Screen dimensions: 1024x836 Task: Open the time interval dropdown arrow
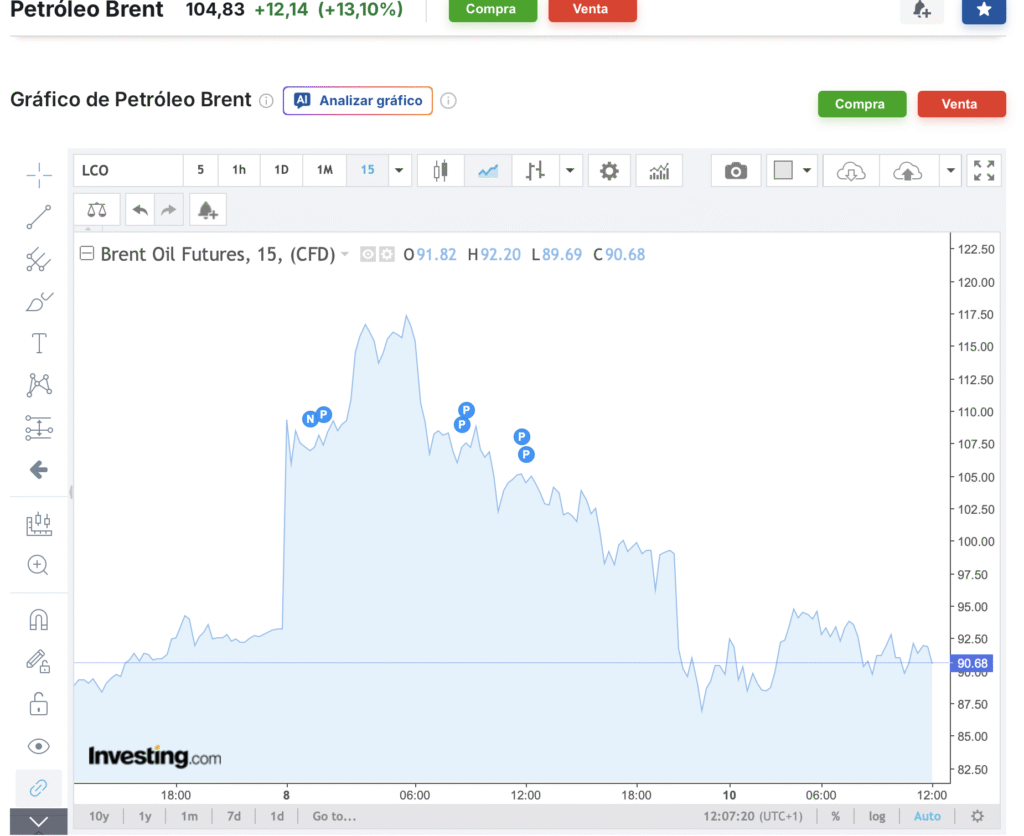point(400,171)
